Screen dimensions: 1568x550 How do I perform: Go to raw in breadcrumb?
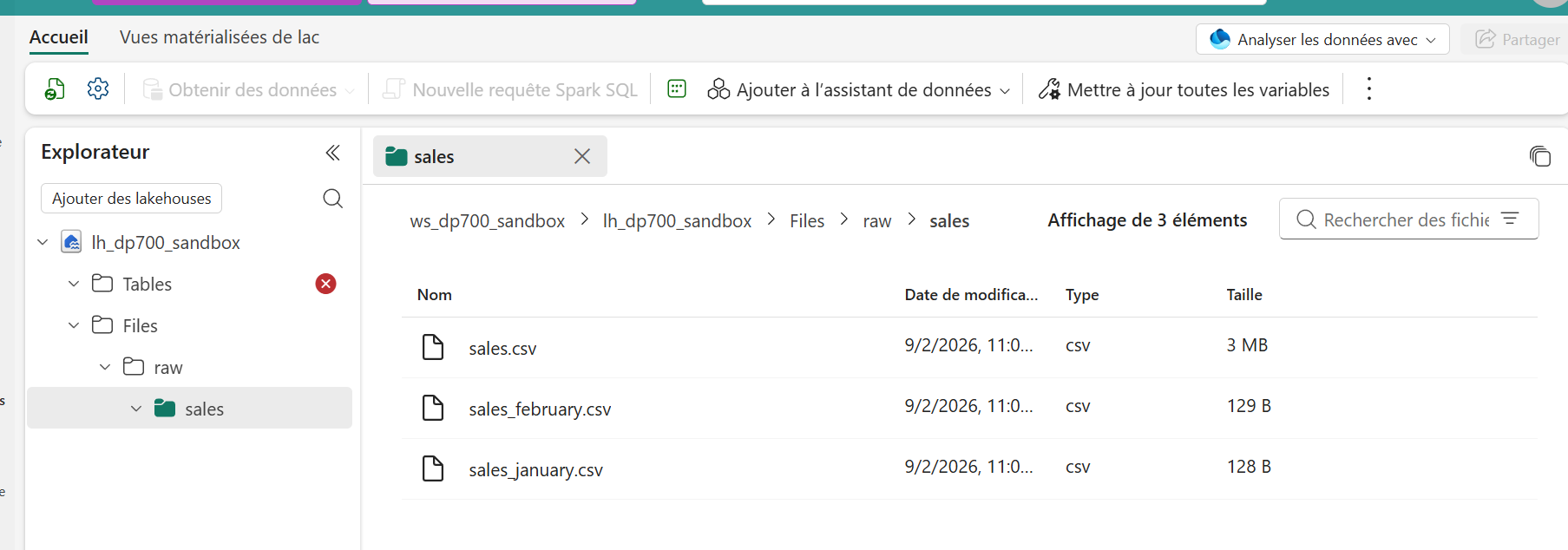coord(877,221)
